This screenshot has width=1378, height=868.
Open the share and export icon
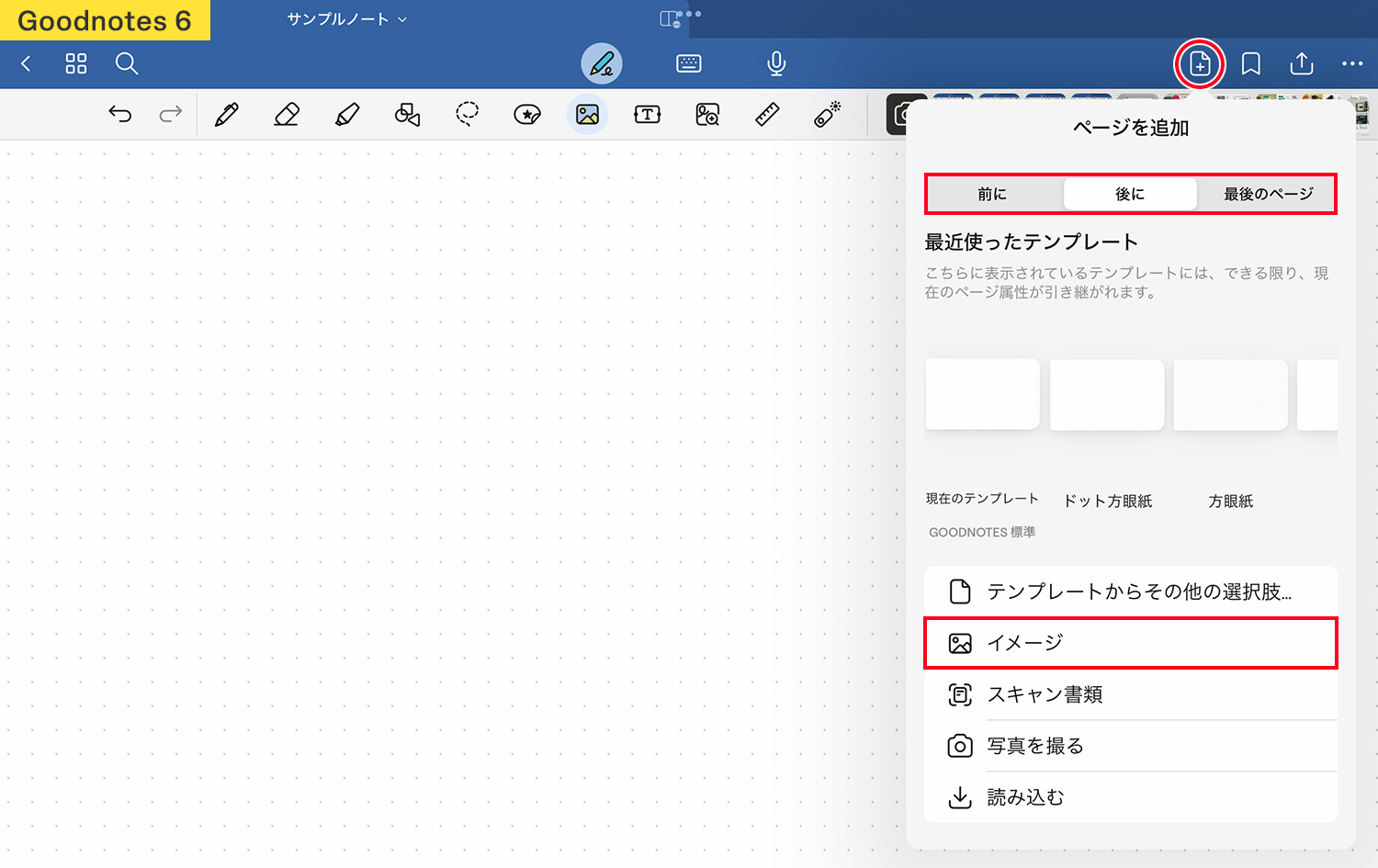pyautogui.click(x=1302, y=63)
